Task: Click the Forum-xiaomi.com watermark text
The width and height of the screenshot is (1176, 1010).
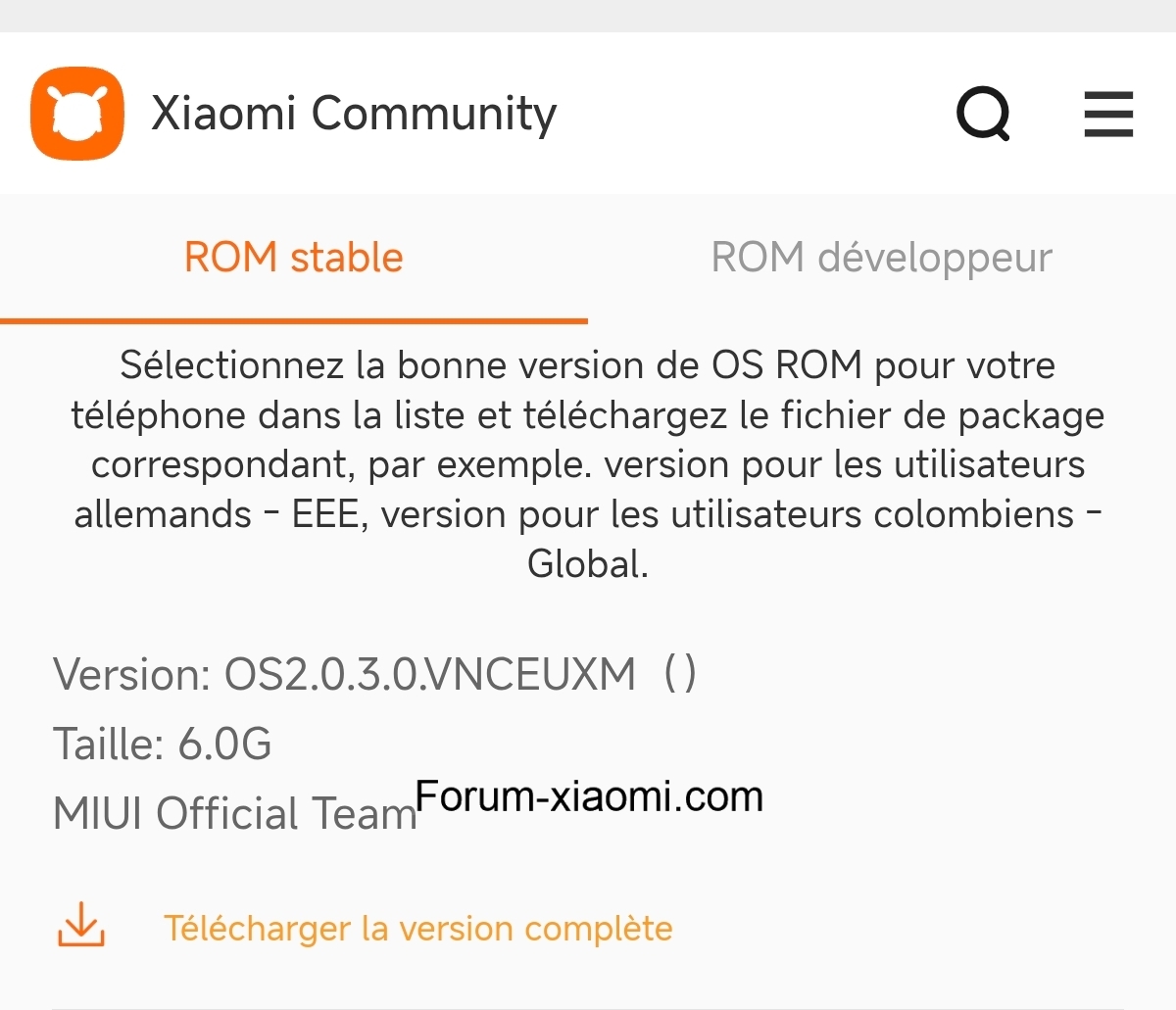Action: coord(589,796)
